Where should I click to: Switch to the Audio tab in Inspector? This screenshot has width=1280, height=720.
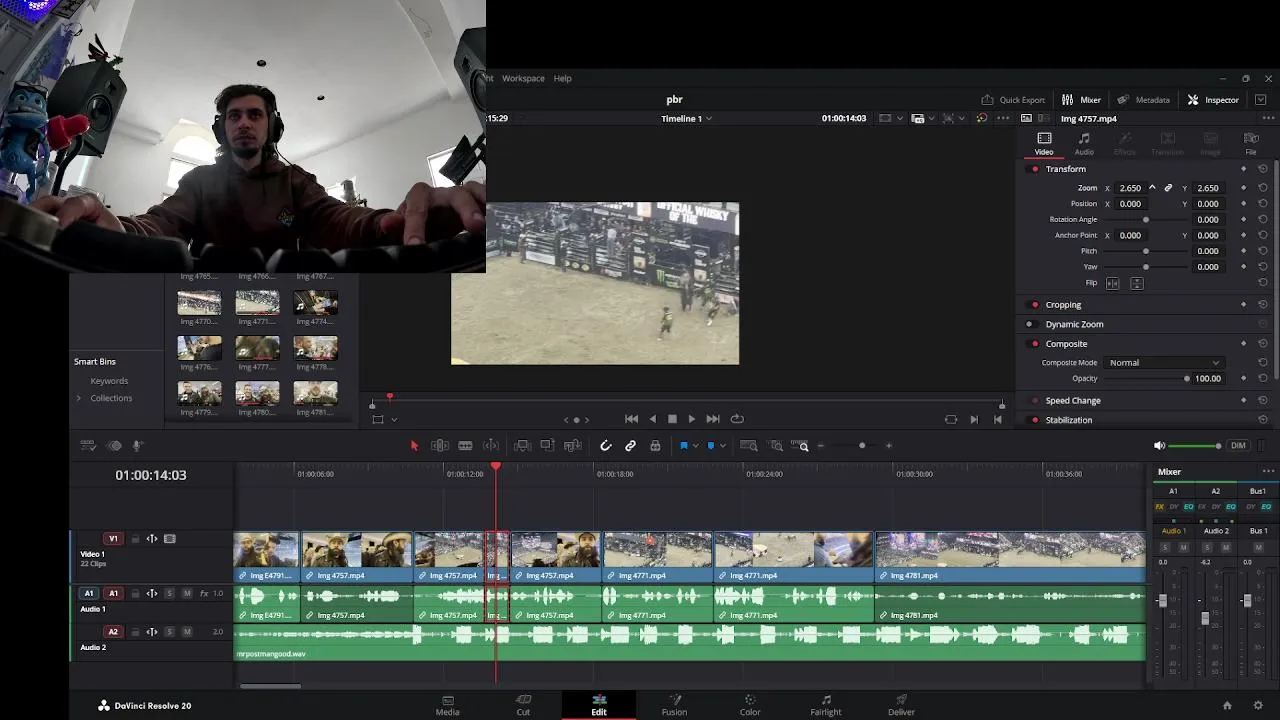click(x=1084, y=144)
